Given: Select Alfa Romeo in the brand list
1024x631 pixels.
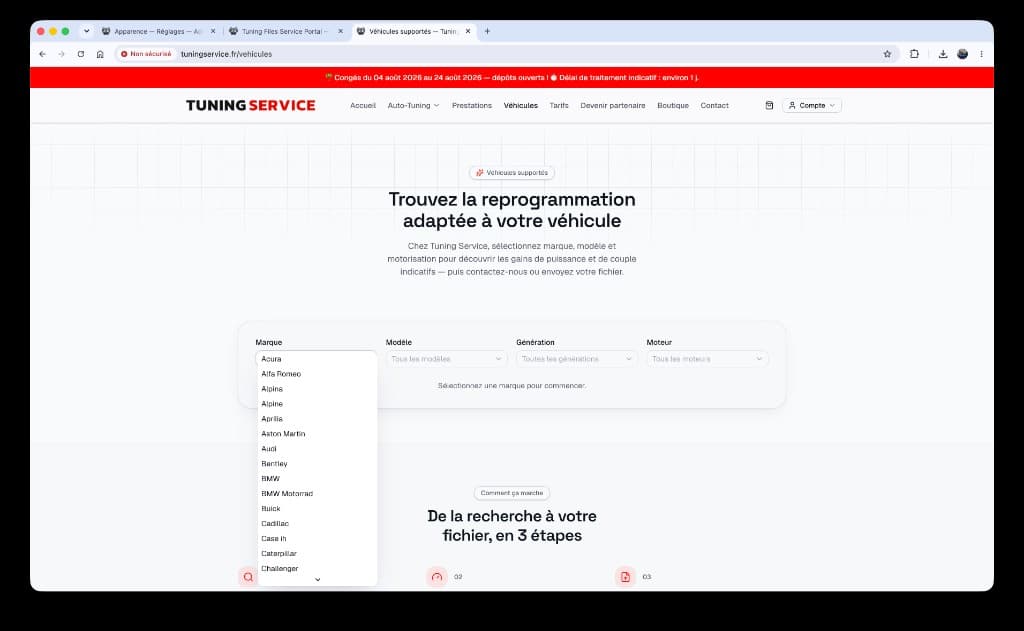Looking at the screenshot, I should [x=317, y=374].
